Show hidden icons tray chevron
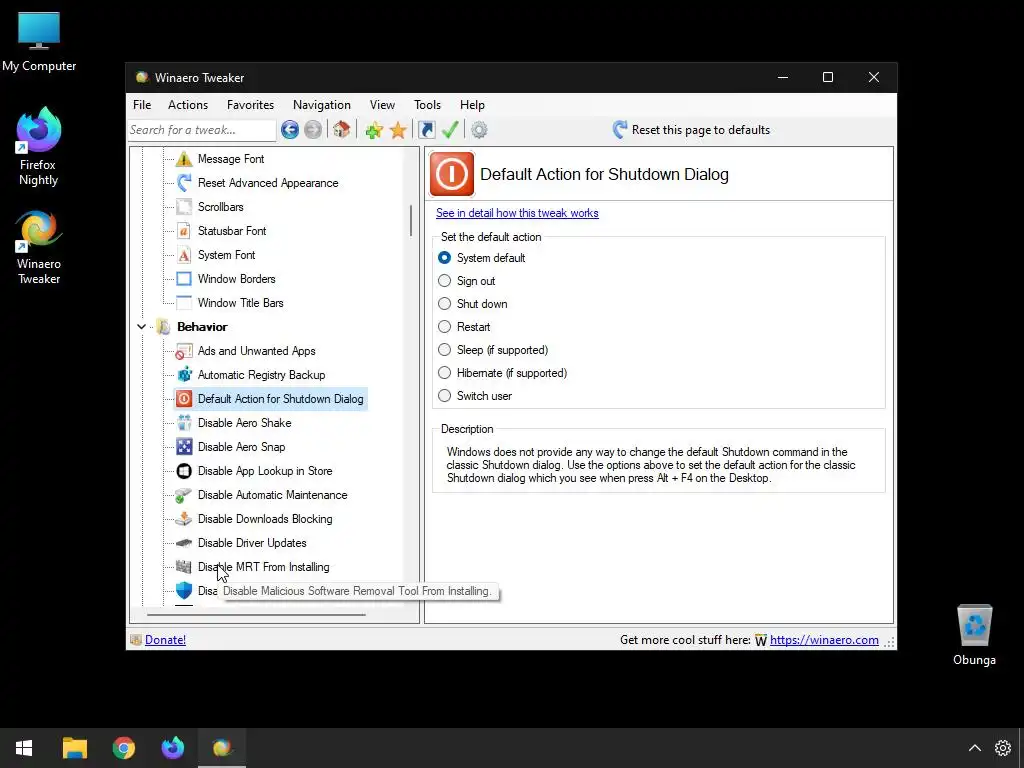This screenshot has width=1024, height=768. click(974, 748)
